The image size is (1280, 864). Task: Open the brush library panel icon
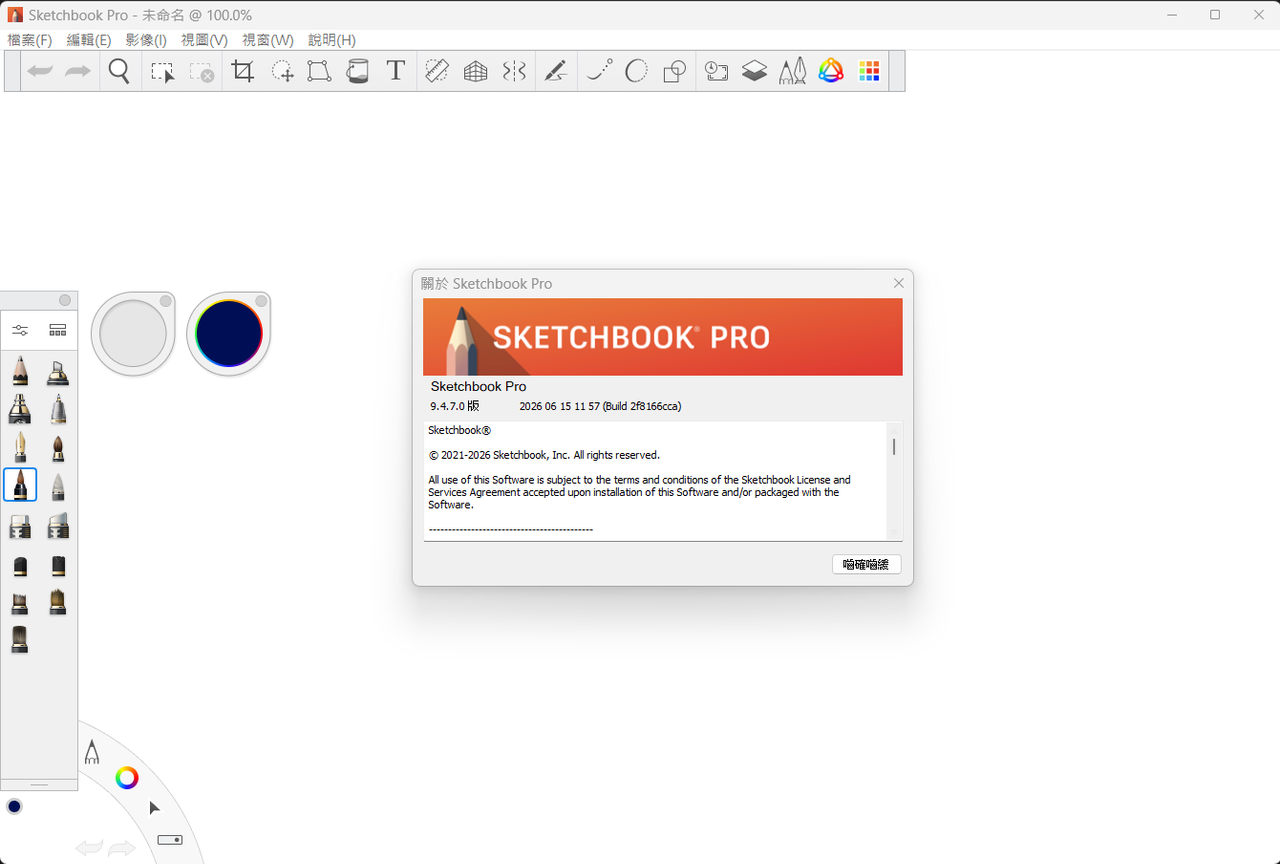point(58,330)
